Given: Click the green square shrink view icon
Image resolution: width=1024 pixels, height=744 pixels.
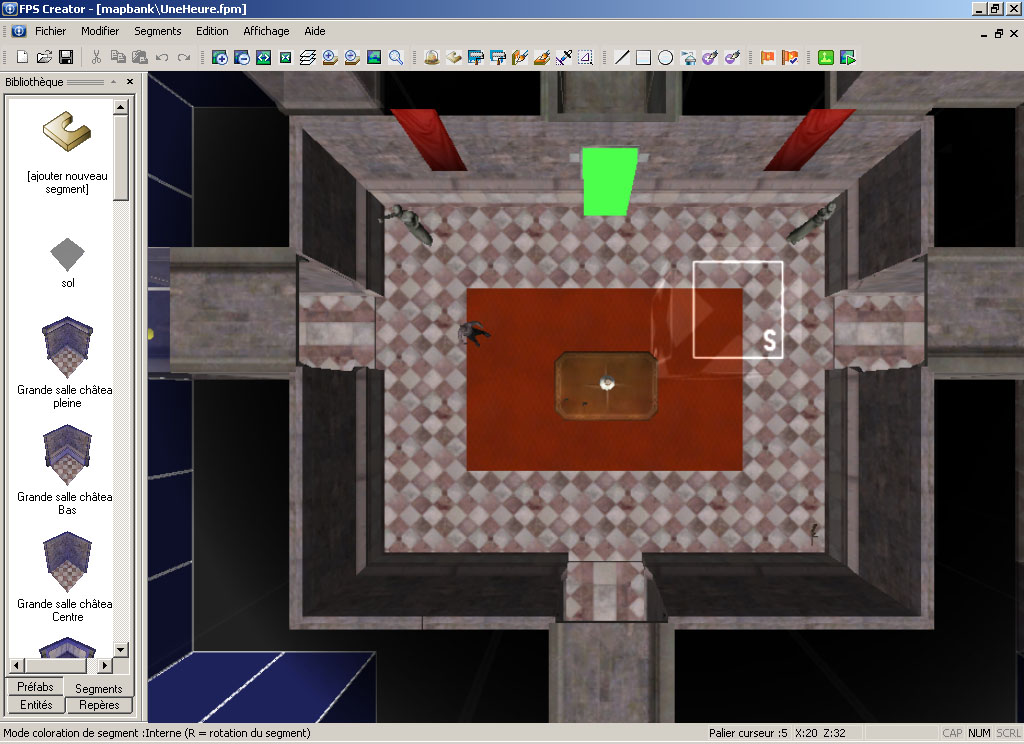Looking at the screenshot, I should tap(285, 57).
